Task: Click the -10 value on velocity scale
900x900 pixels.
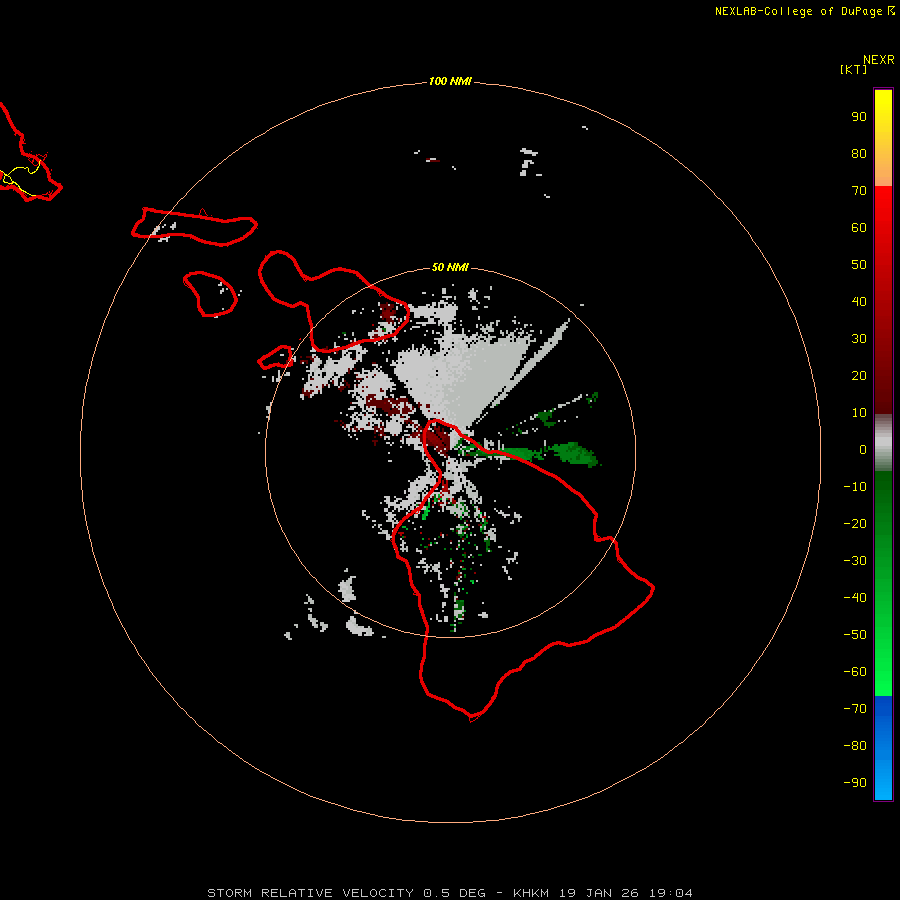Action: [855, 487]
